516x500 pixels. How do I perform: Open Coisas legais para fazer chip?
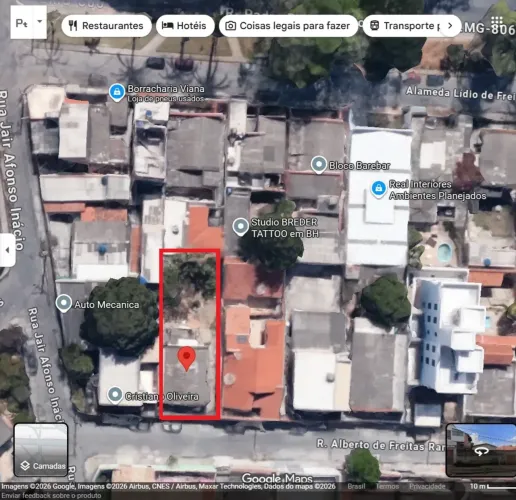tap(288, 26)
